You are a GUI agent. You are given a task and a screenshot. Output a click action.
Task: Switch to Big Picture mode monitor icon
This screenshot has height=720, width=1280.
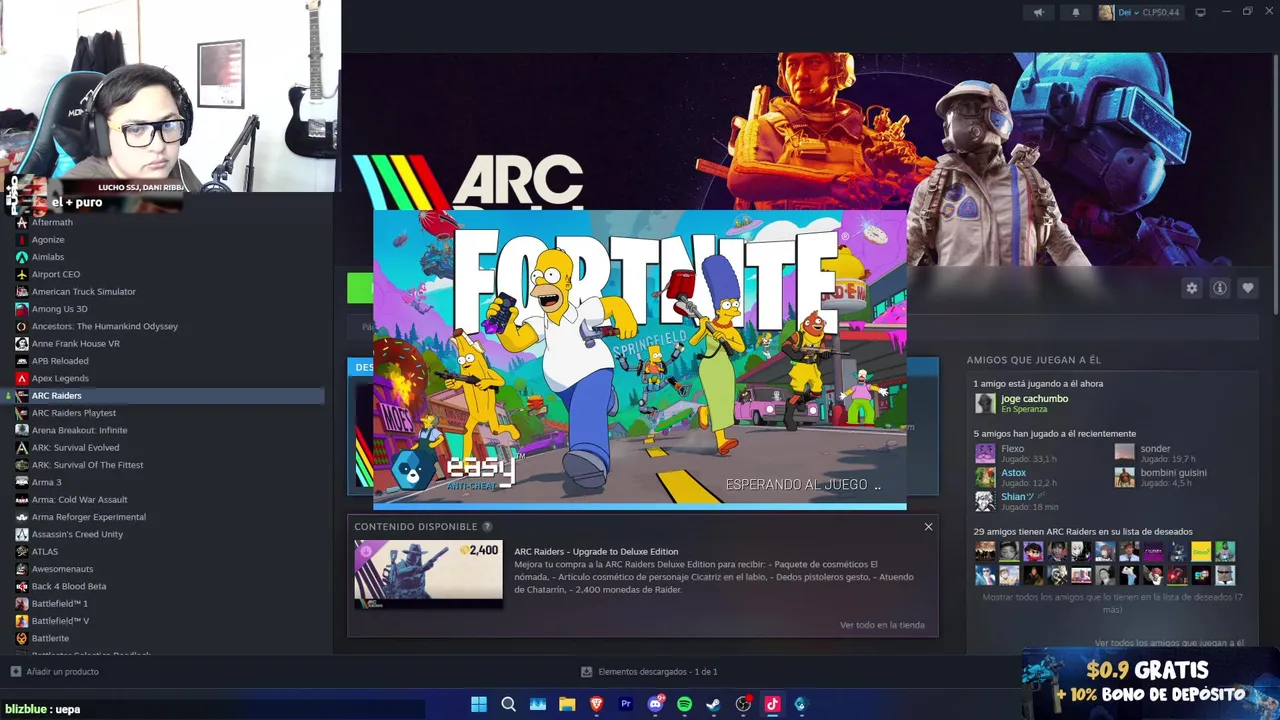coord(1200,12)
